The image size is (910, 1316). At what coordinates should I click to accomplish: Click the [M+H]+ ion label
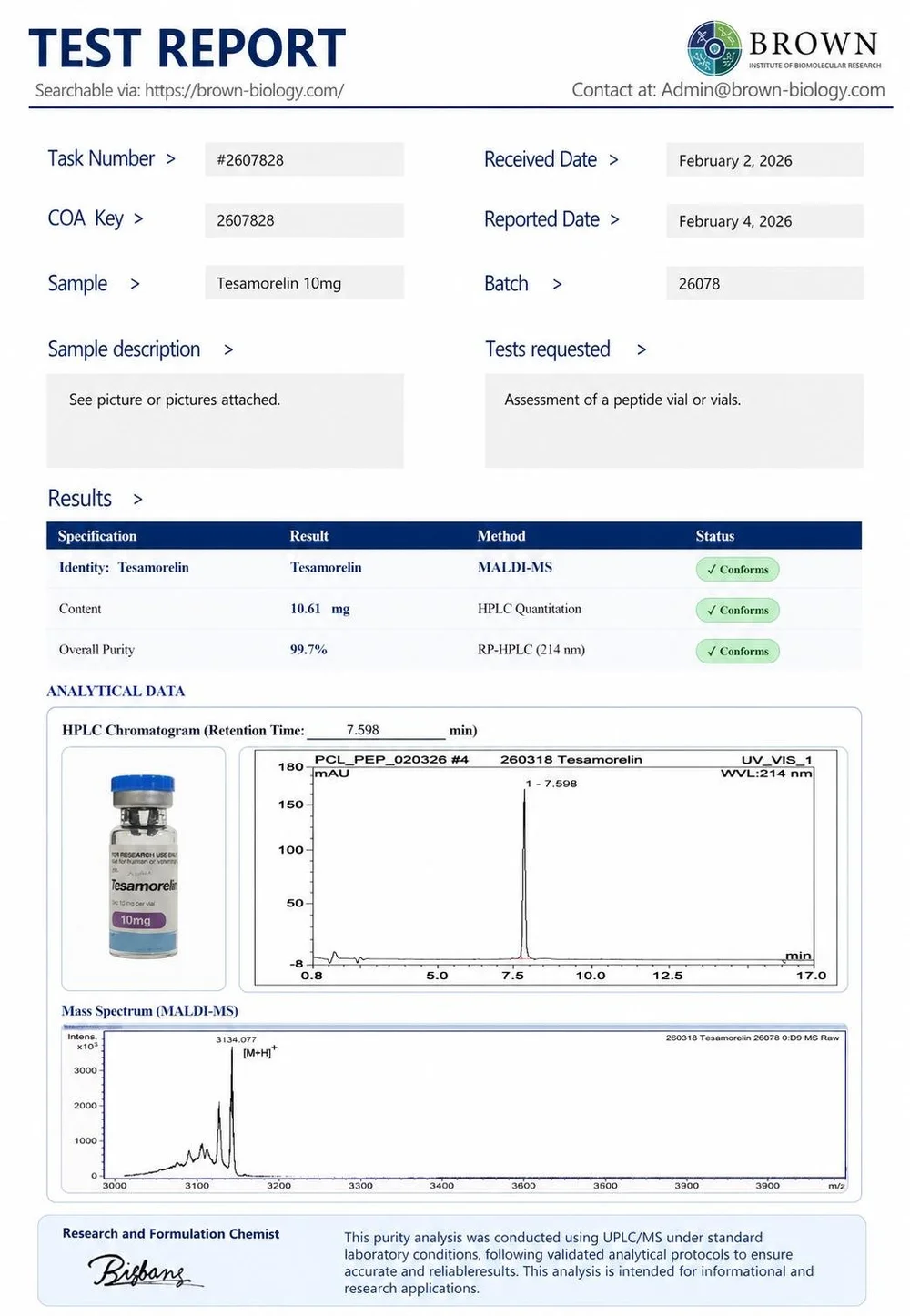click(x=260, y=1052)
